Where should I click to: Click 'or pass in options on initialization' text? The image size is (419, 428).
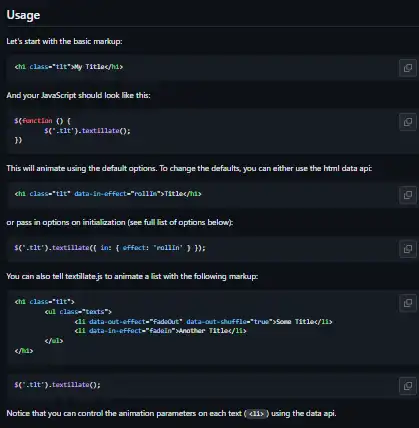pos(120,222)
